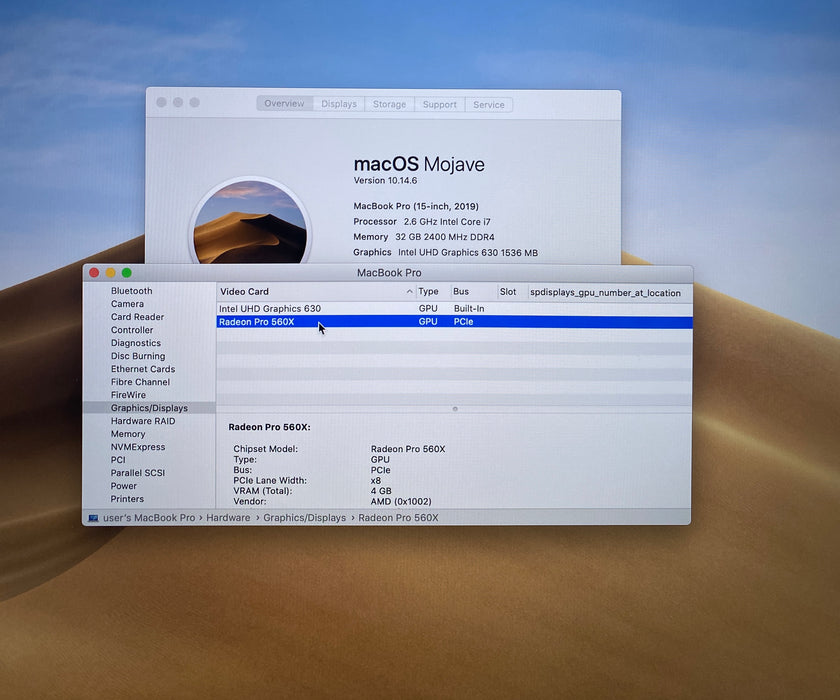Select the Radeon Pro 560X row
The height and width of the screenshot is (700, 840).
click(454, 322)
